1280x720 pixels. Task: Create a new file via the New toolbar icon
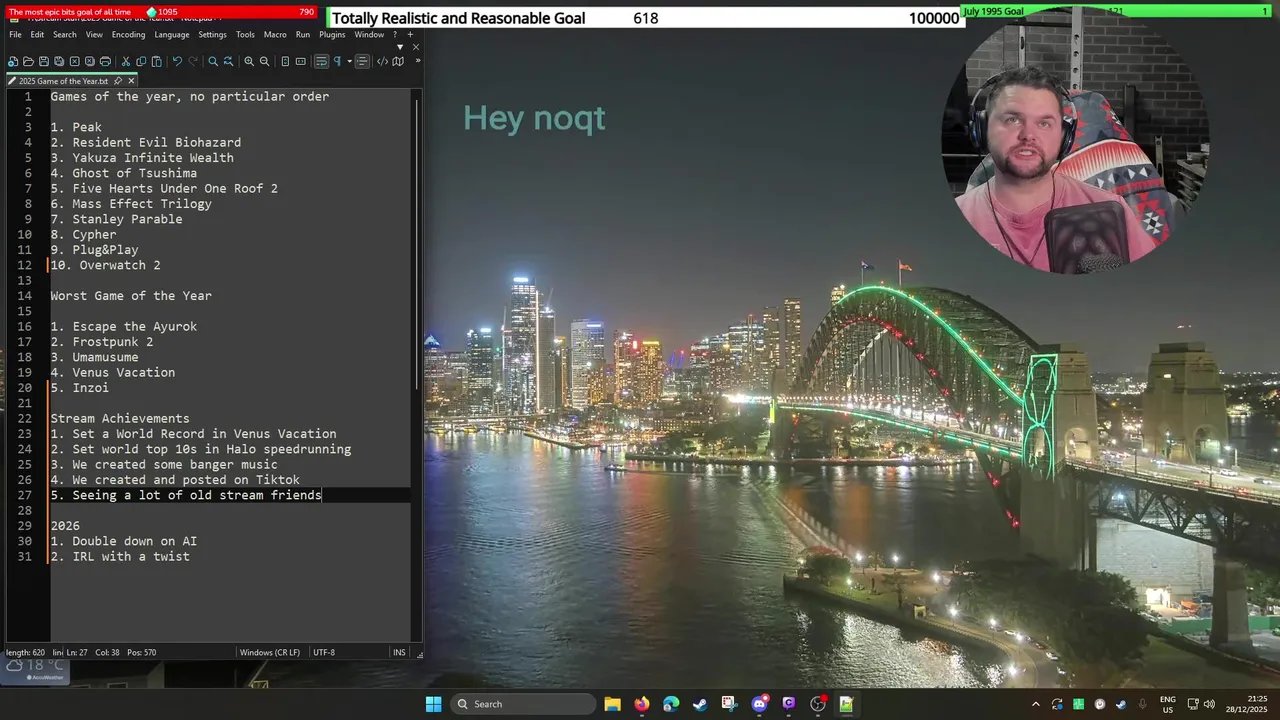(13, 61)
